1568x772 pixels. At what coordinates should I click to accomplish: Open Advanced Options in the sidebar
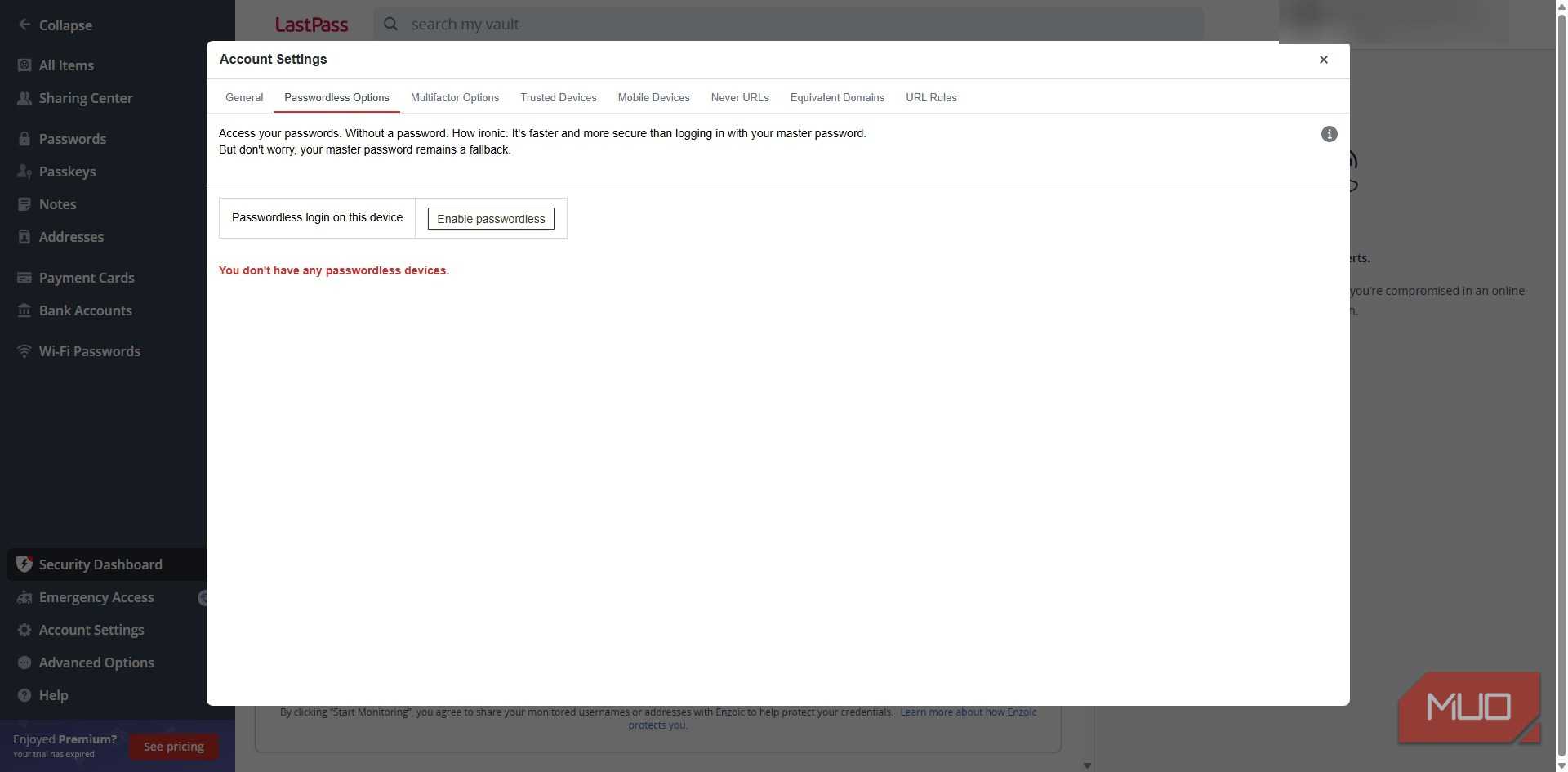click(96, 663)
